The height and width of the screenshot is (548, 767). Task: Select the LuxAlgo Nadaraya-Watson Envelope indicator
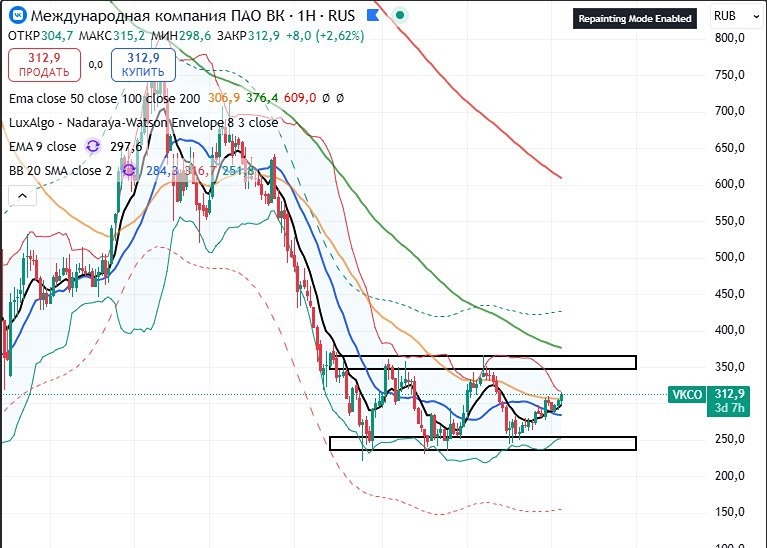tap(143, 122)
